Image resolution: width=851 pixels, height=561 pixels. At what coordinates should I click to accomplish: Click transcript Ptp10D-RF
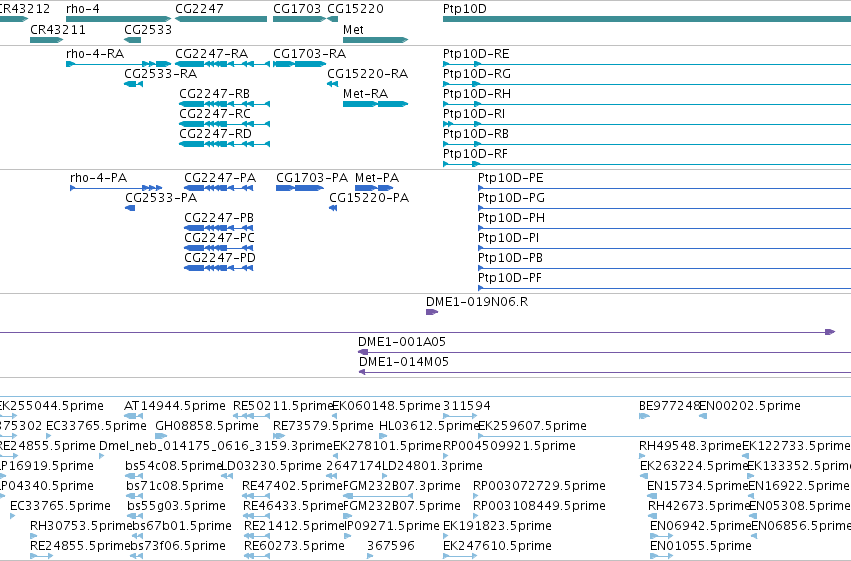pyautogui.click(x=647, y=164)
